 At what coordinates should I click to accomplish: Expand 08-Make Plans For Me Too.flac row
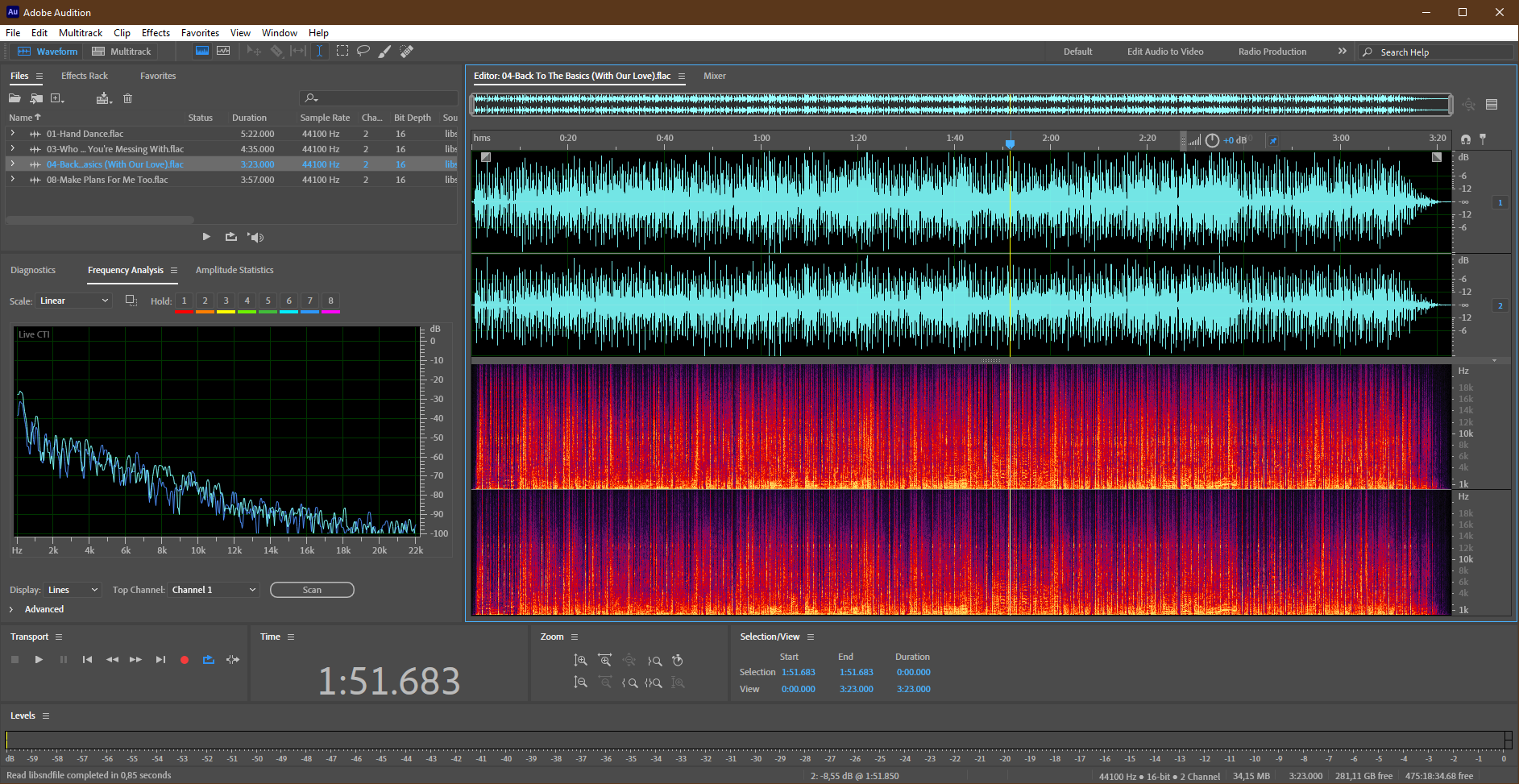12,180
